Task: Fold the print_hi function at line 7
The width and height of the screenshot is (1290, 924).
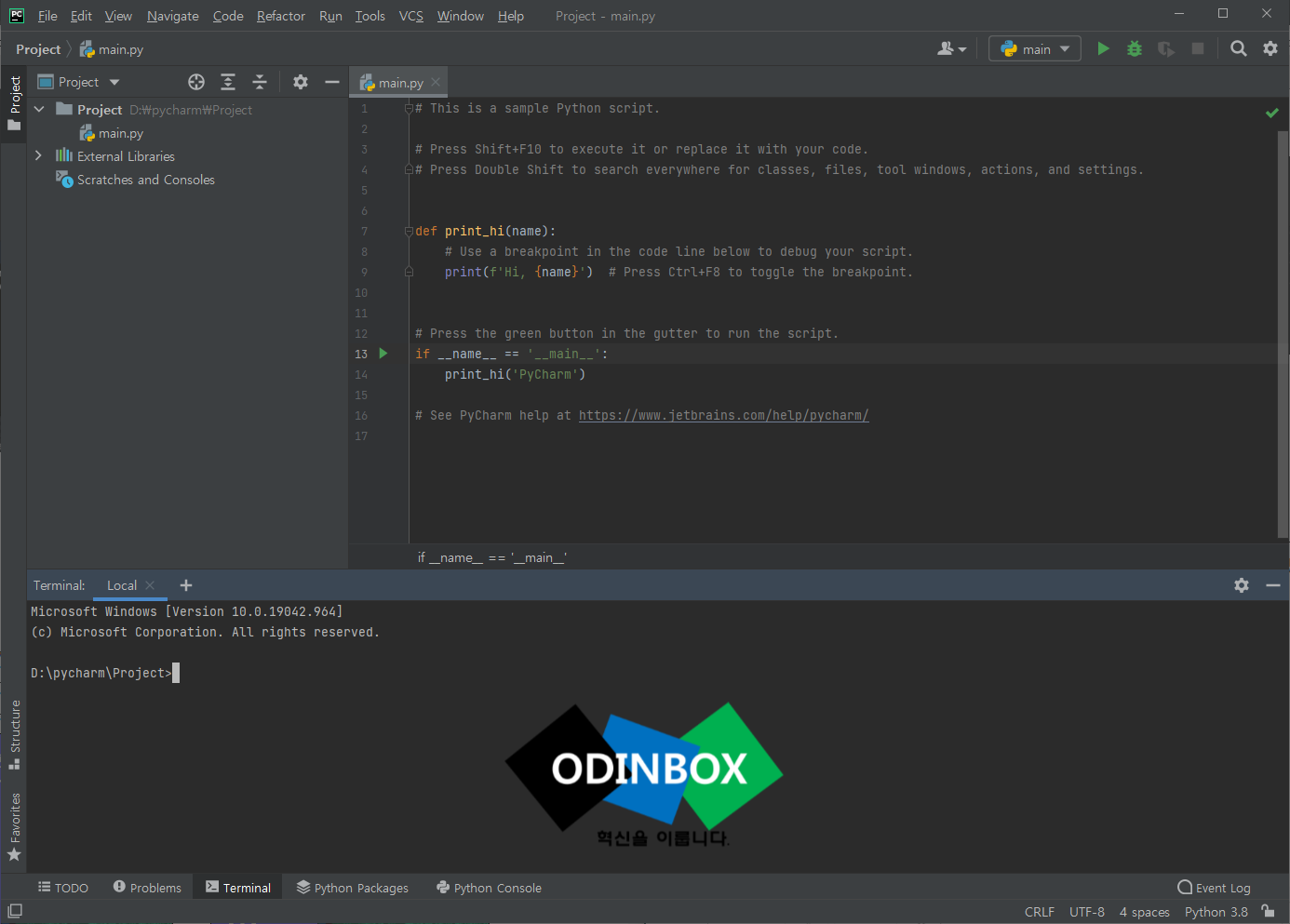Action: [409, 231]
